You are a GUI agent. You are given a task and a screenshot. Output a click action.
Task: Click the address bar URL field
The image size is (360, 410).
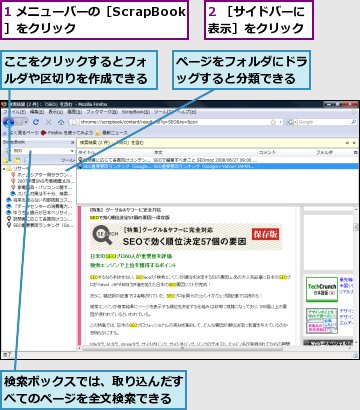174,122
